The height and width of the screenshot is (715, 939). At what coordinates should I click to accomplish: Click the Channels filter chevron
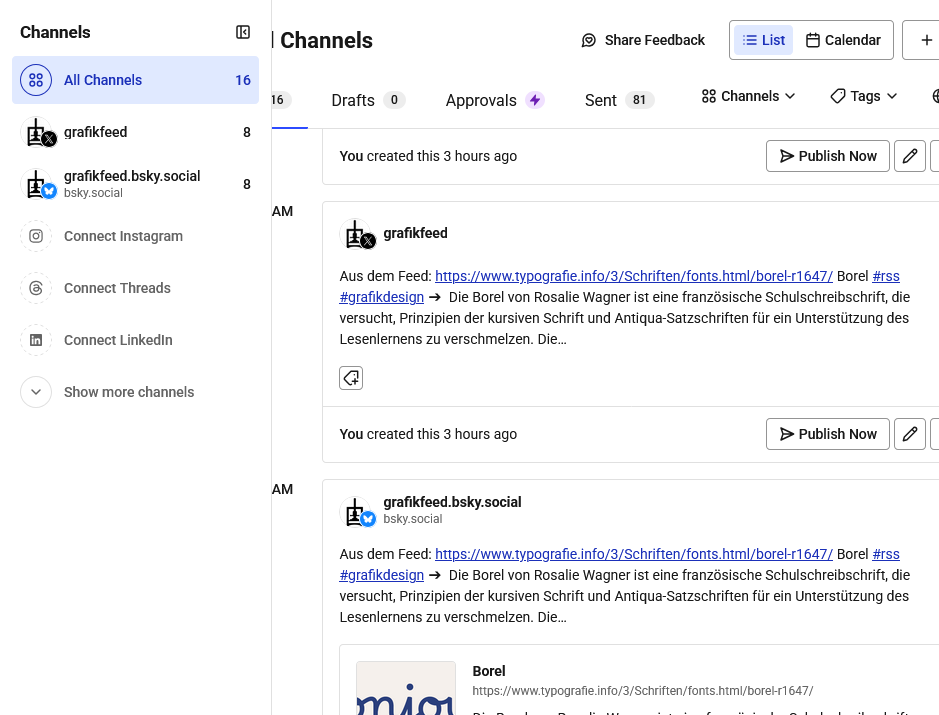click(x=790, y=96)
